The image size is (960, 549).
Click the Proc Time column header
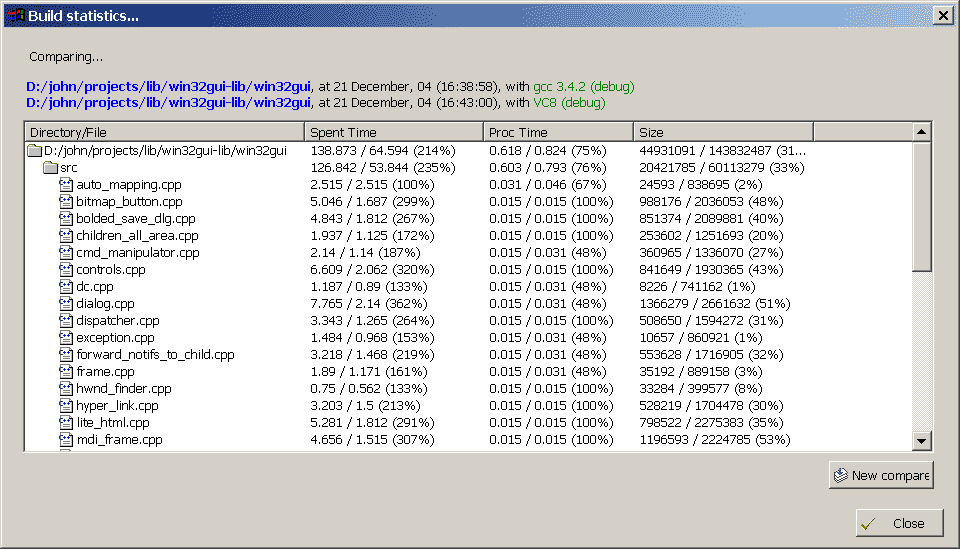pos(558,132)
